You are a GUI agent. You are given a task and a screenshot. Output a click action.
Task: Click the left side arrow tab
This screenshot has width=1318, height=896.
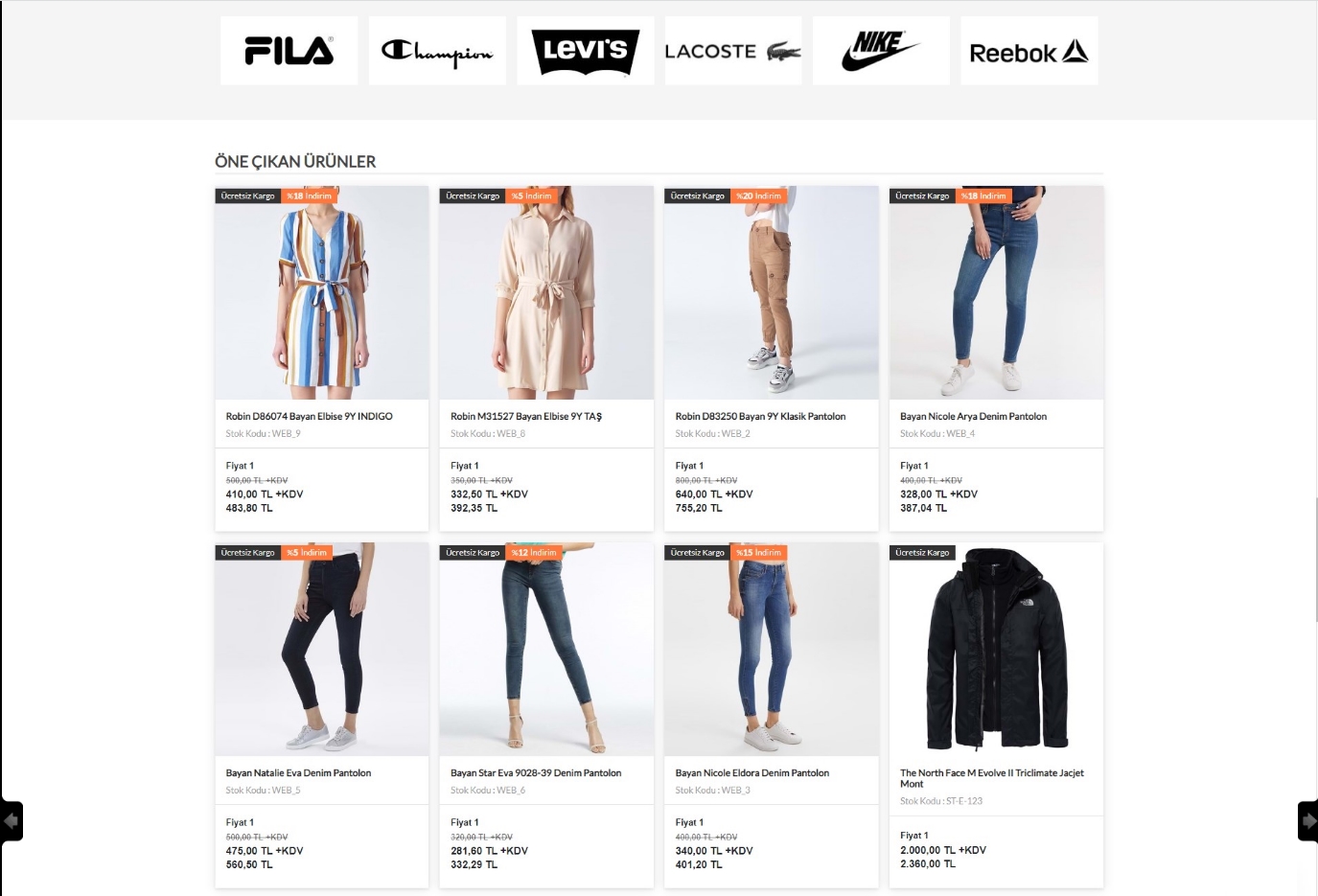(x=11, y=821)
